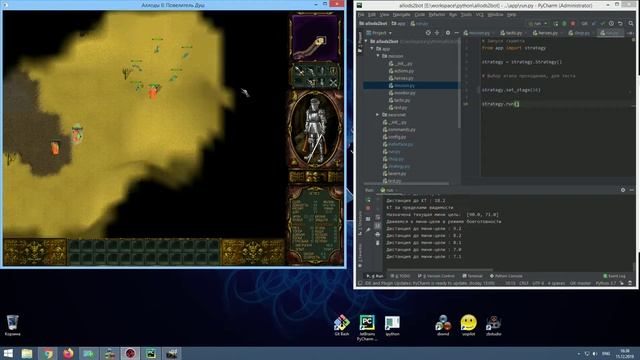Open the TODO tool window tab
Viewport: 640px width, 360px height.
pyautogui.click(x=400, y=276)
